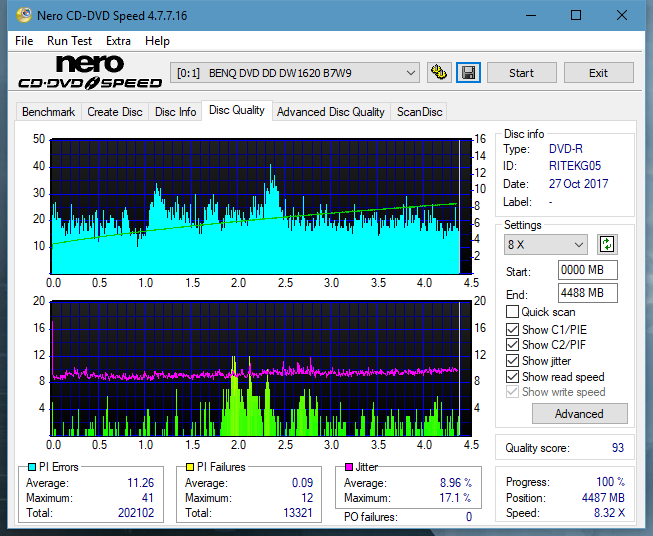Open the Run Test menu
Image resolution: width=653 pixels, height=536 pixels.
click(69, 41)
